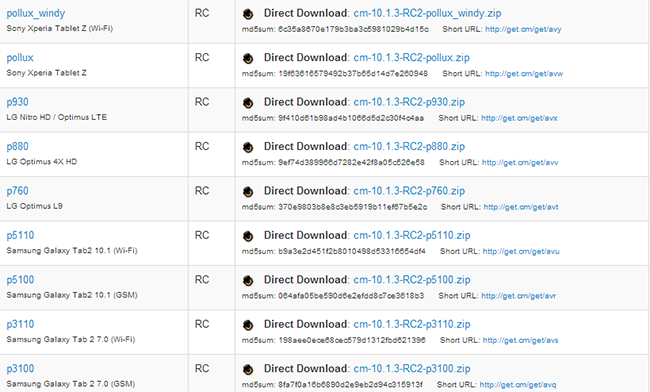Click the LG Nitro HD / Optimus LTE description
This screenshot has width=650, height=392.
point(57,117)
